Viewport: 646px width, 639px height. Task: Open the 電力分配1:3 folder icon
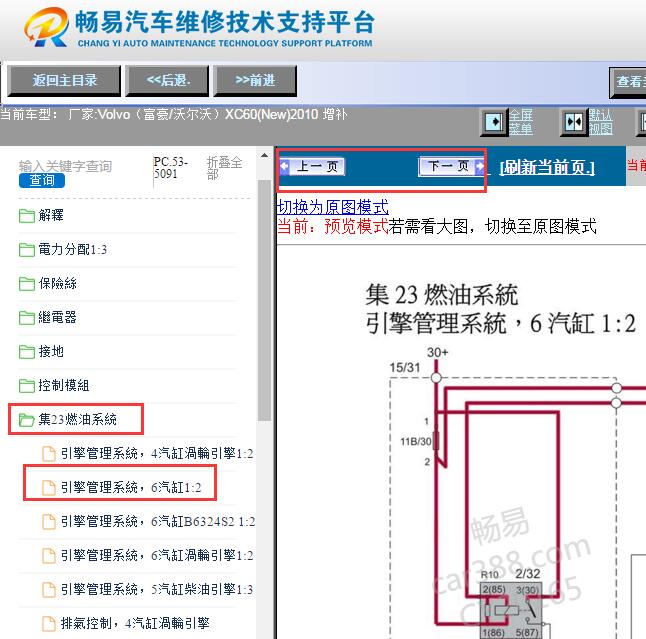[x=27, y=250]
